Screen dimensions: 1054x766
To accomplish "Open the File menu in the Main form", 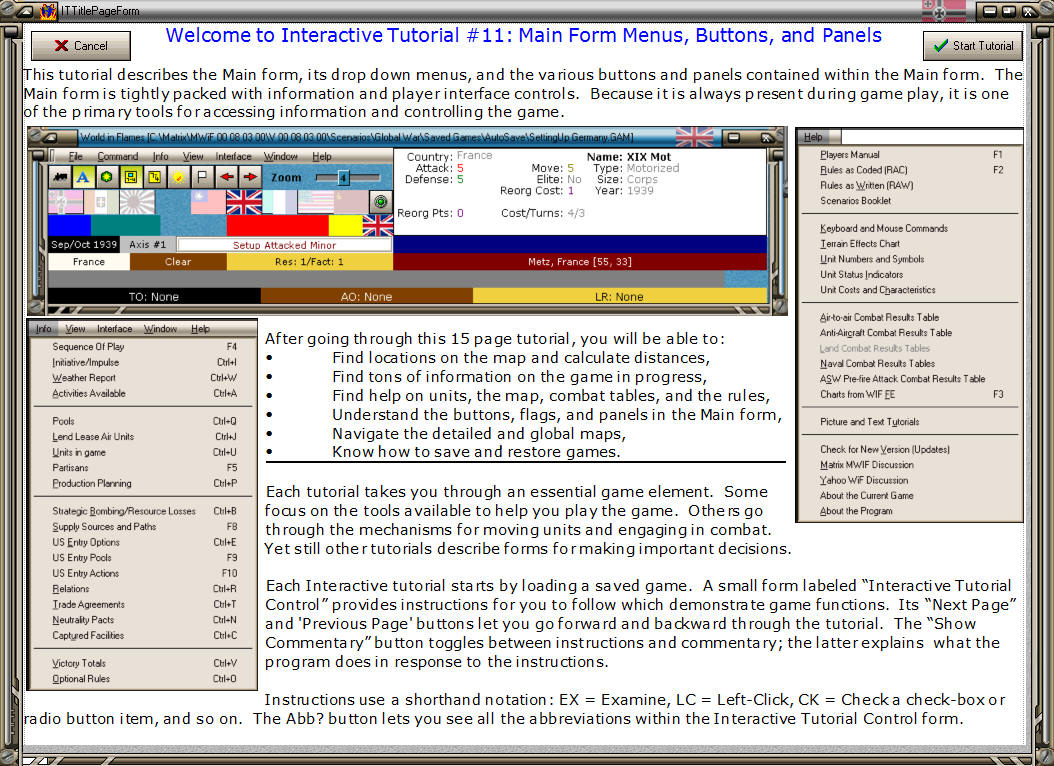I will point(75,157).
